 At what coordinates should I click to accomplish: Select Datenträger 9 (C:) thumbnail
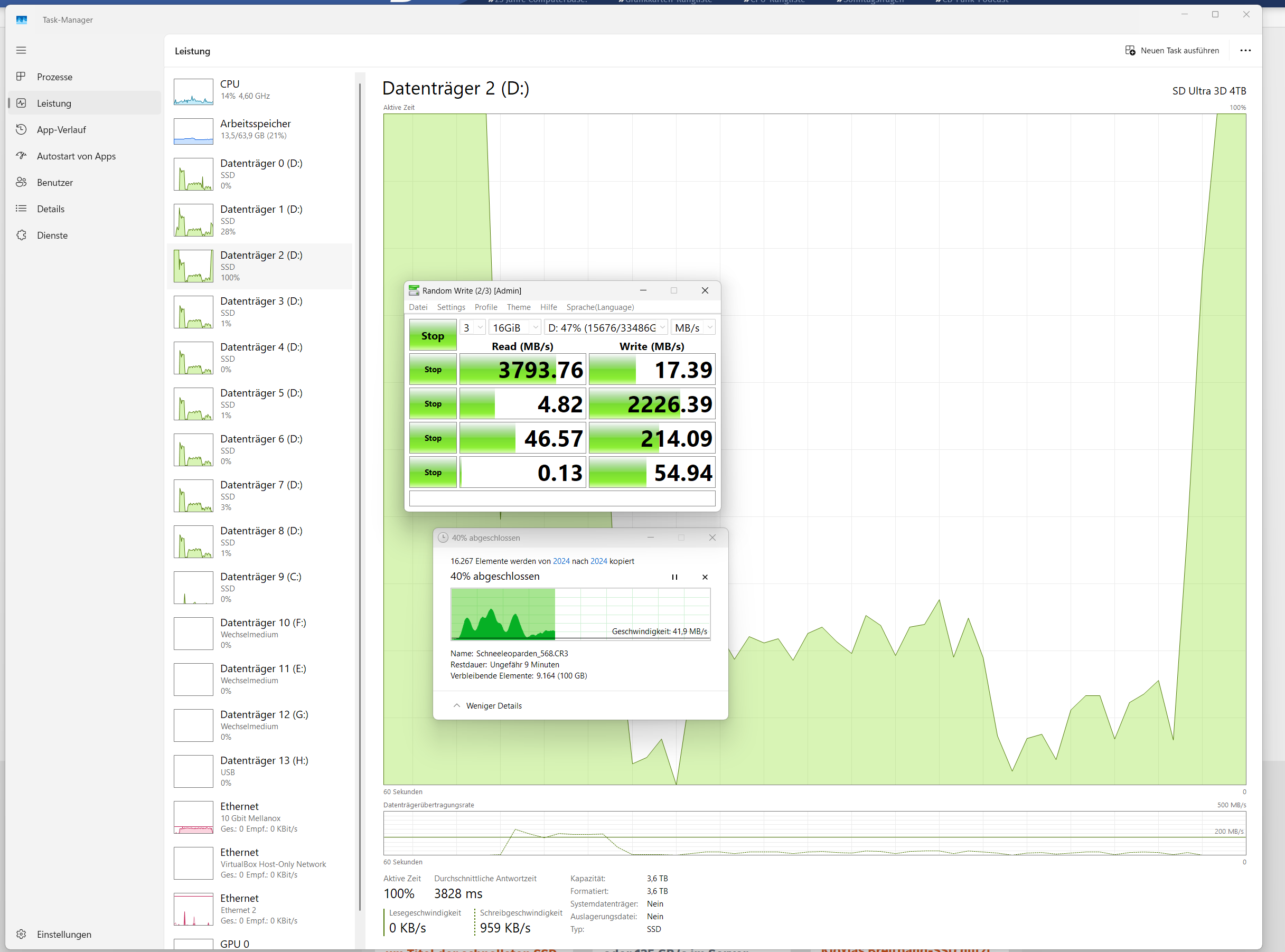(x=194, y=587)
